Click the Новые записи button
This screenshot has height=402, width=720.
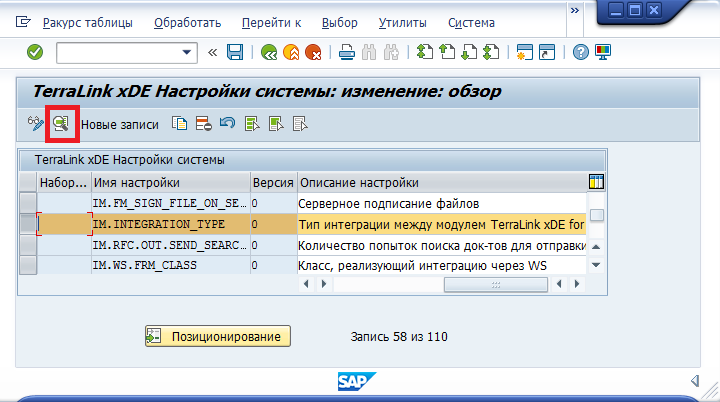pos(119,124)
